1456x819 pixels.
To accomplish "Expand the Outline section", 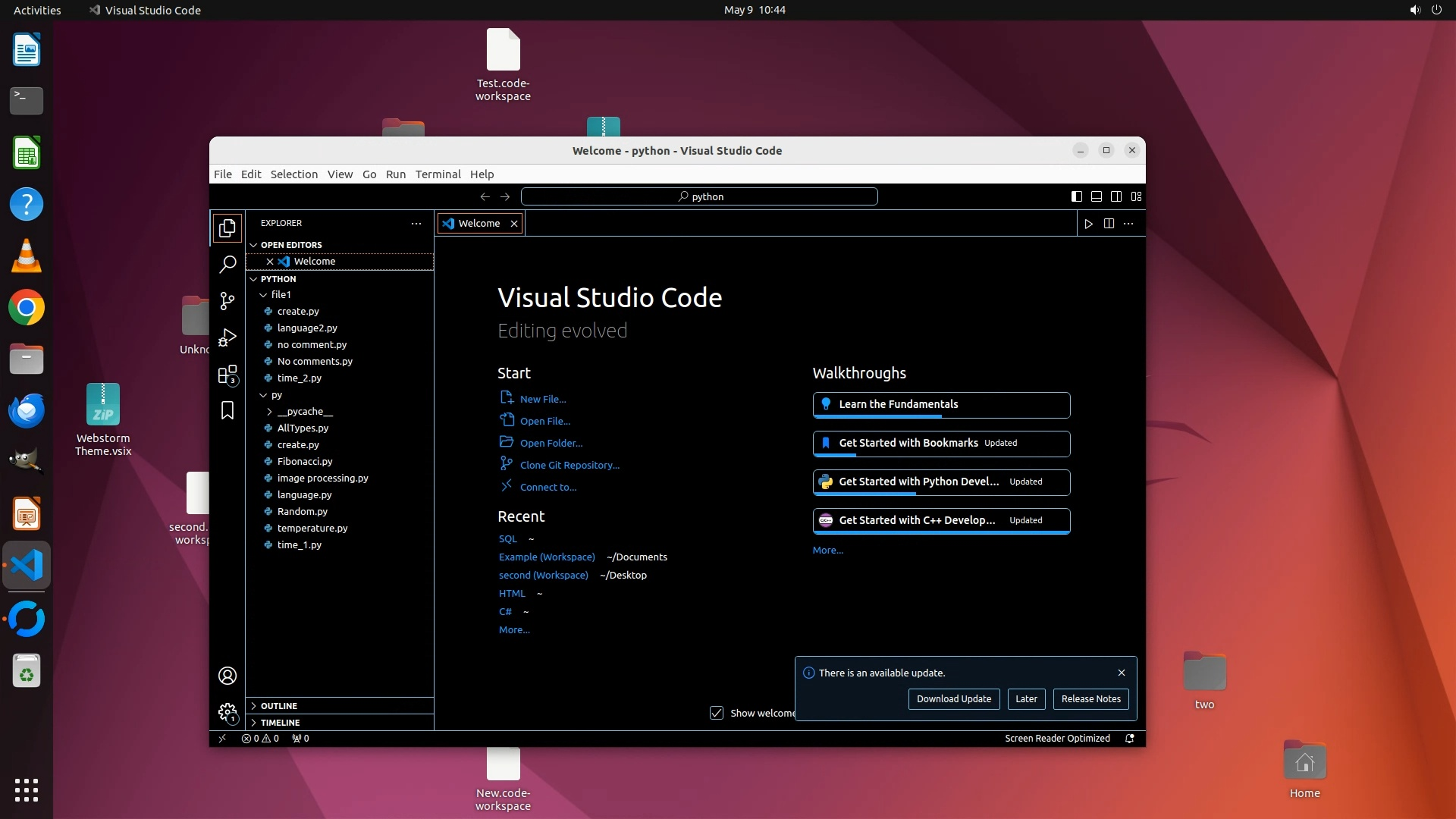I will coord(279,706).
